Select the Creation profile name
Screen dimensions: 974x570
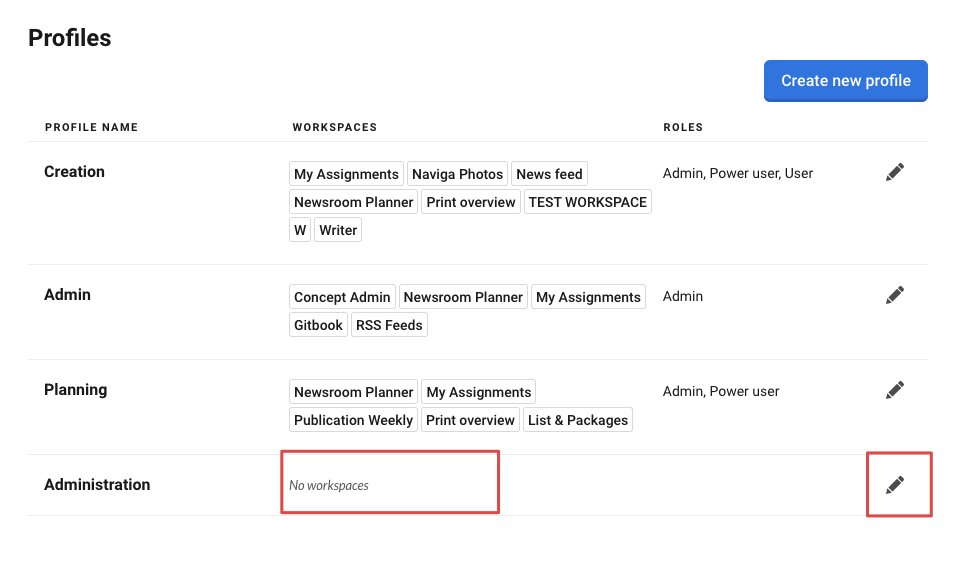tap(75, 172)
